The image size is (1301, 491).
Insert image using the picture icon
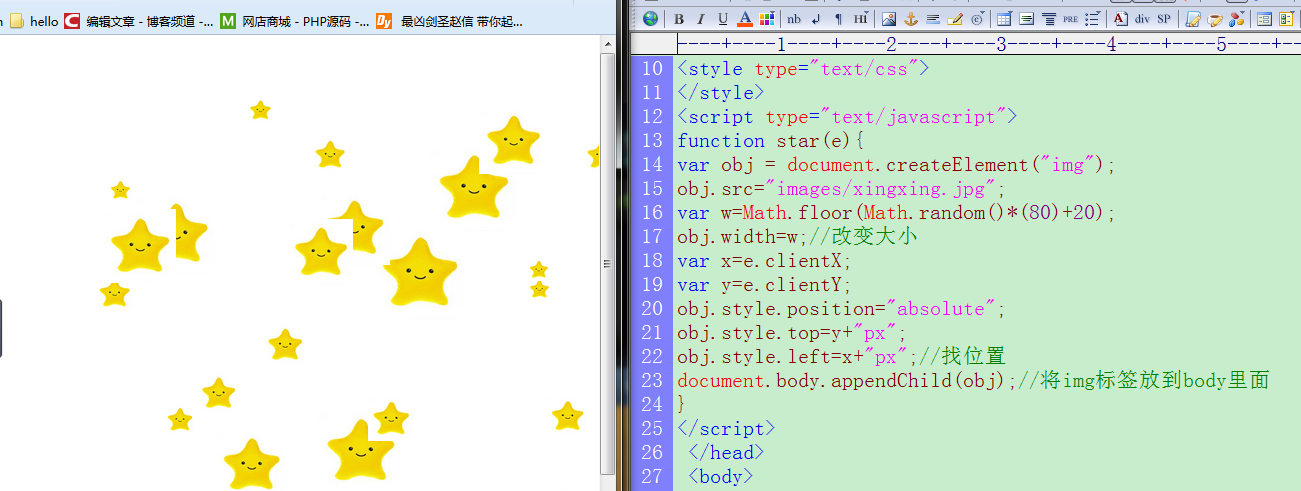coord(888,18)
